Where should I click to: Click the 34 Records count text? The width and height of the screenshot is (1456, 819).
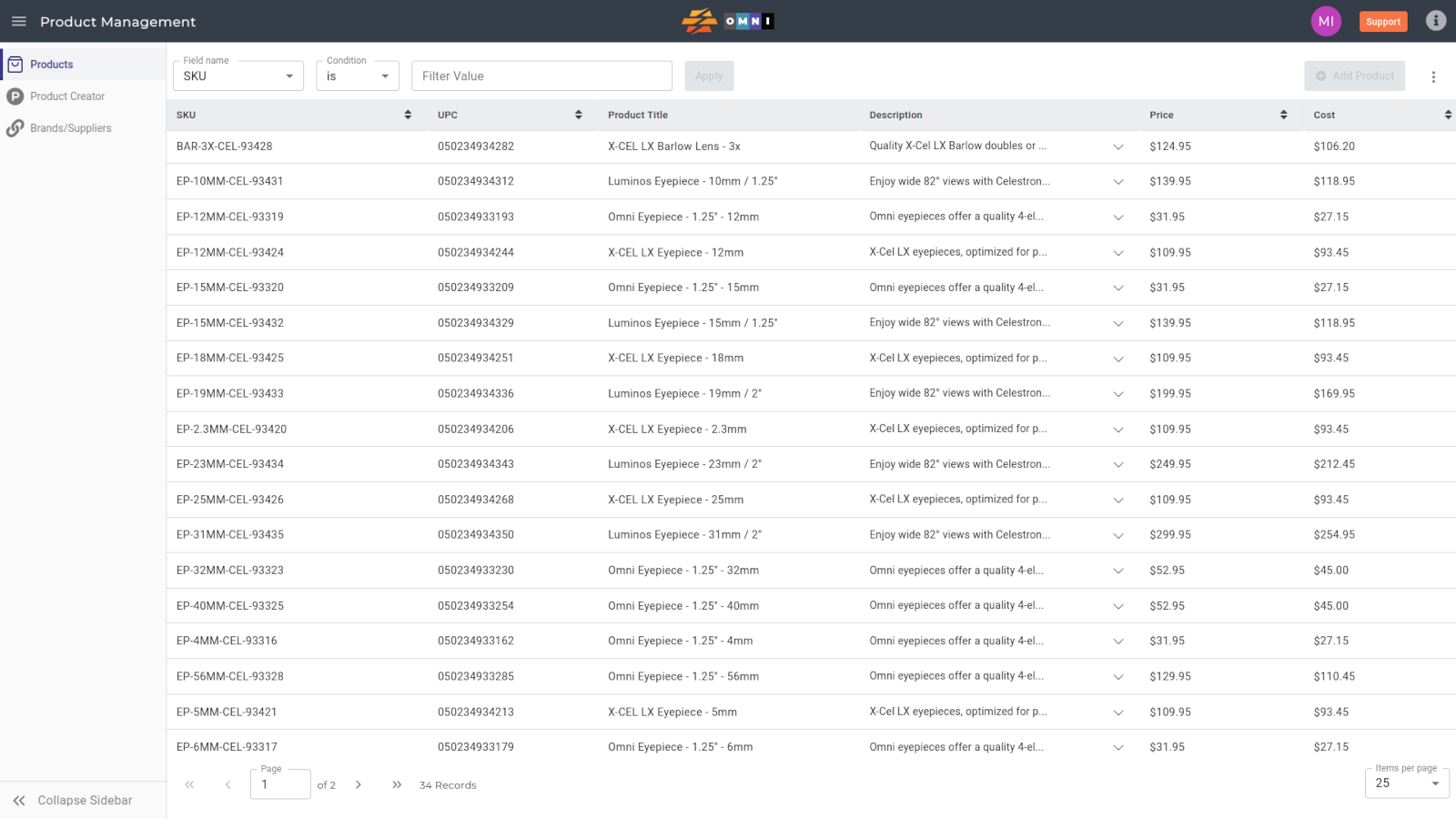pos(448,785)
